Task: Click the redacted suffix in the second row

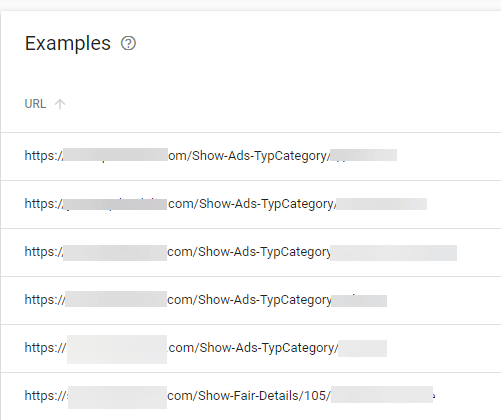Action: (x=382, y=204)
